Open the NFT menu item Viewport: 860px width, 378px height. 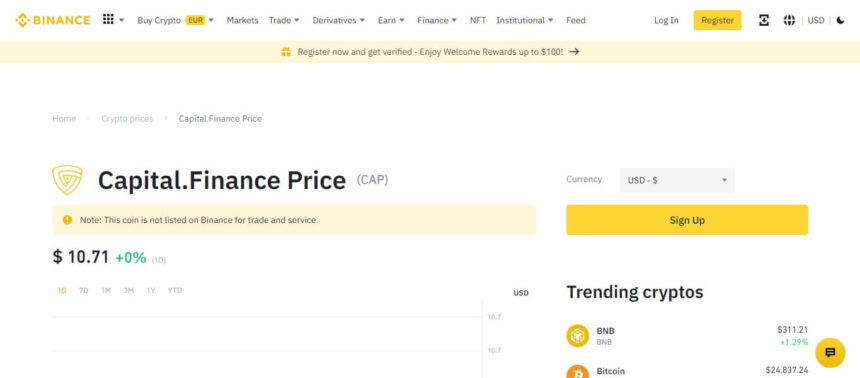tap(478, 20)
